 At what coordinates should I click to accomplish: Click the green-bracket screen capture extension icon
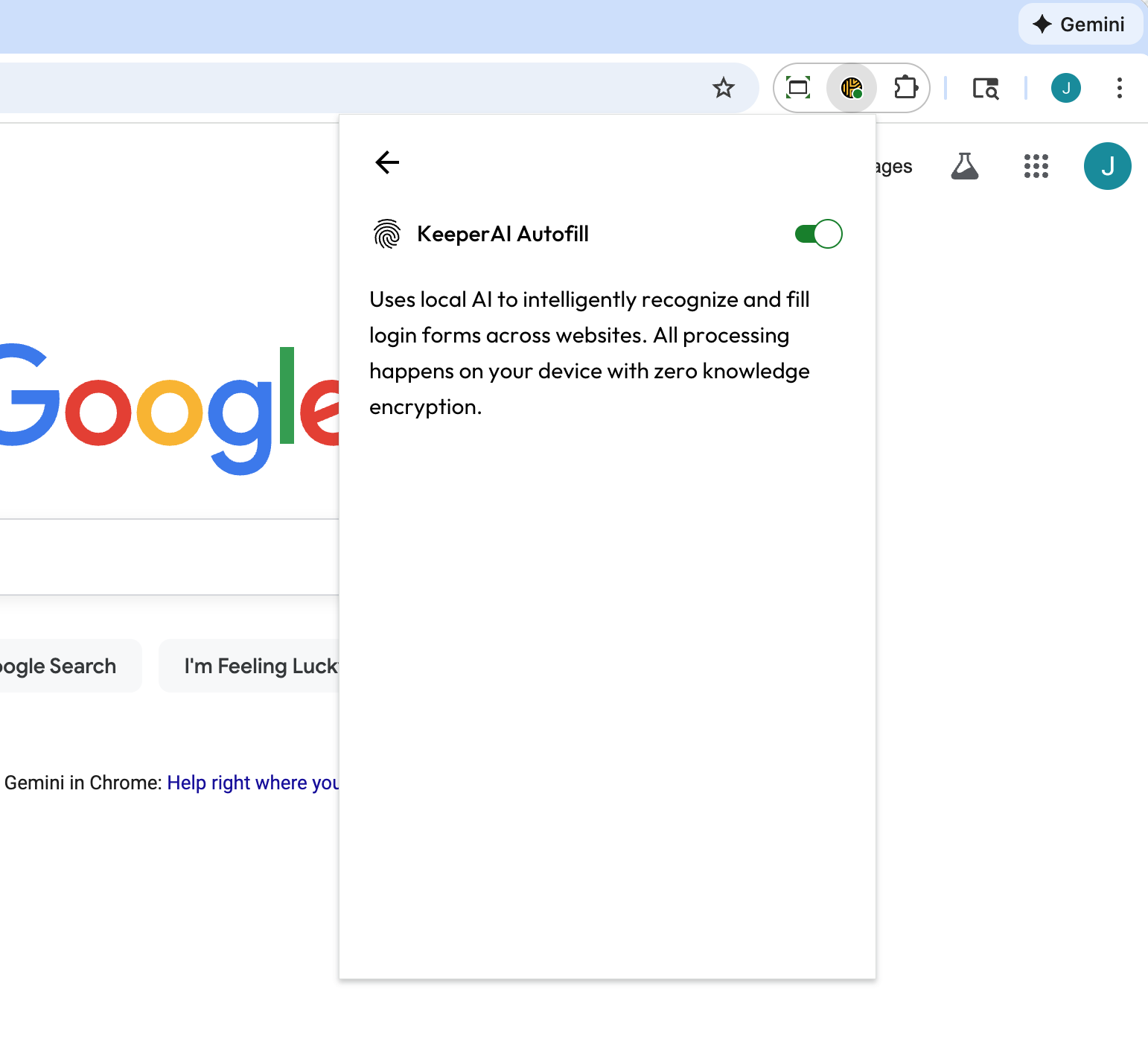[x=798, y=88]
